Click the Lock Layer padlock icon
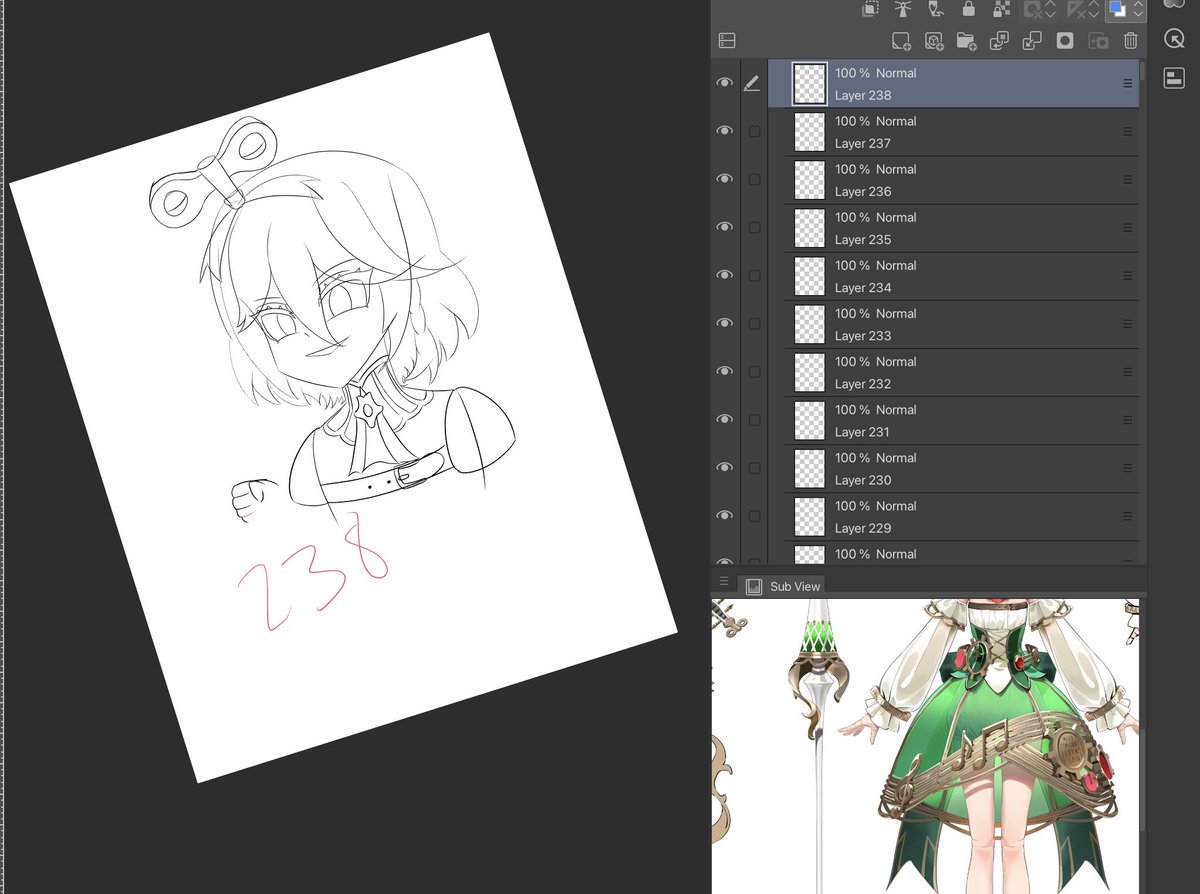This screenshot has width=1200, height=894. [x=968, y=9]
